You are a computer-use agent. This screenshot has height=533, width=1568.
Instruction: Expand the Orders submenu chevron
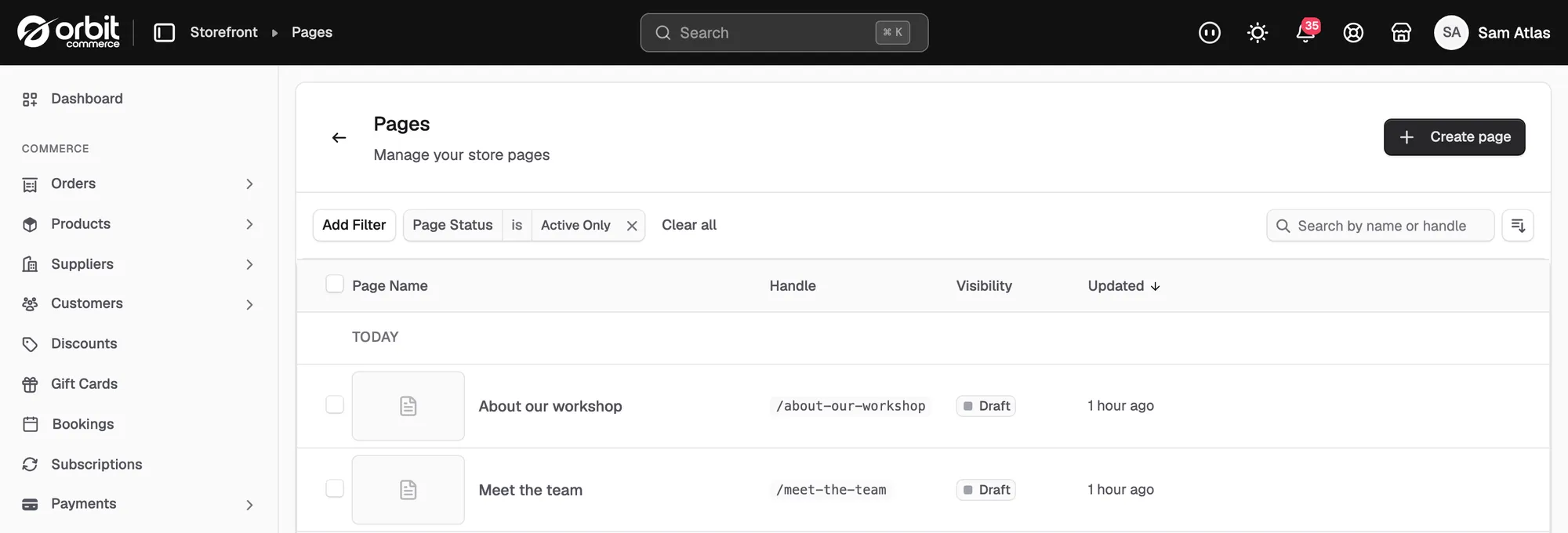pyautogui.click(x=249, y=184)
